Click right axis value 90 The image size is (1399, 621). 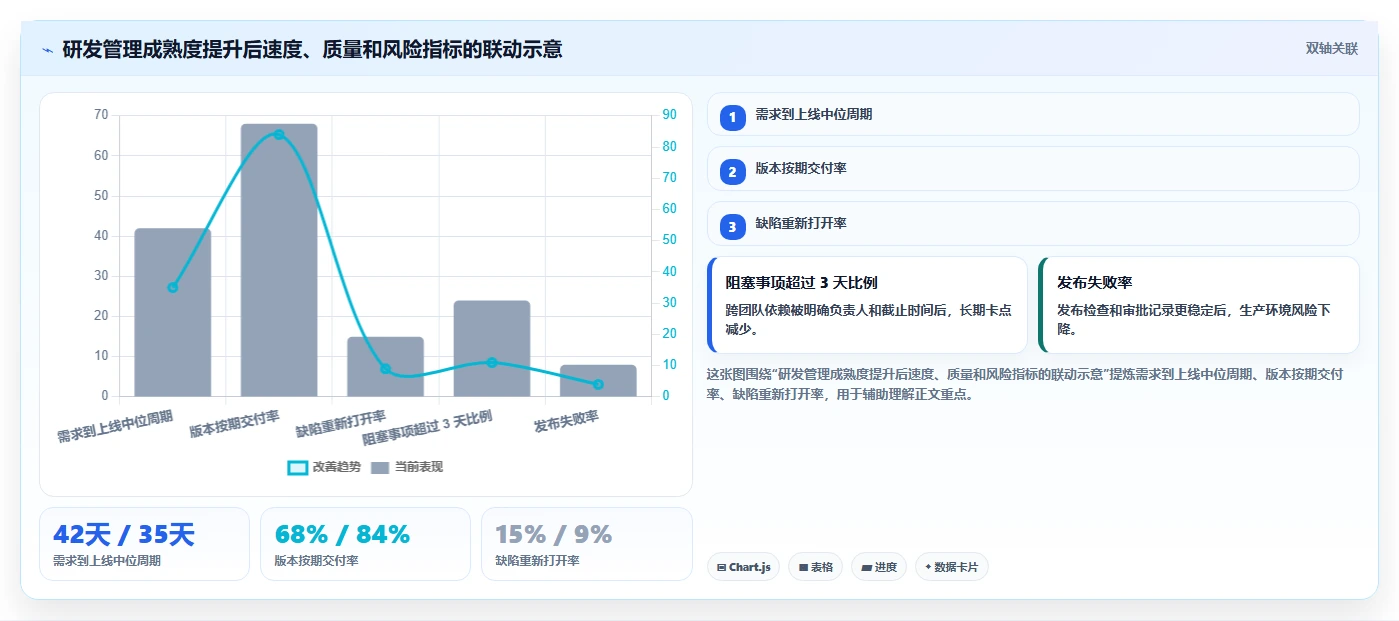[x=669, y=115]
